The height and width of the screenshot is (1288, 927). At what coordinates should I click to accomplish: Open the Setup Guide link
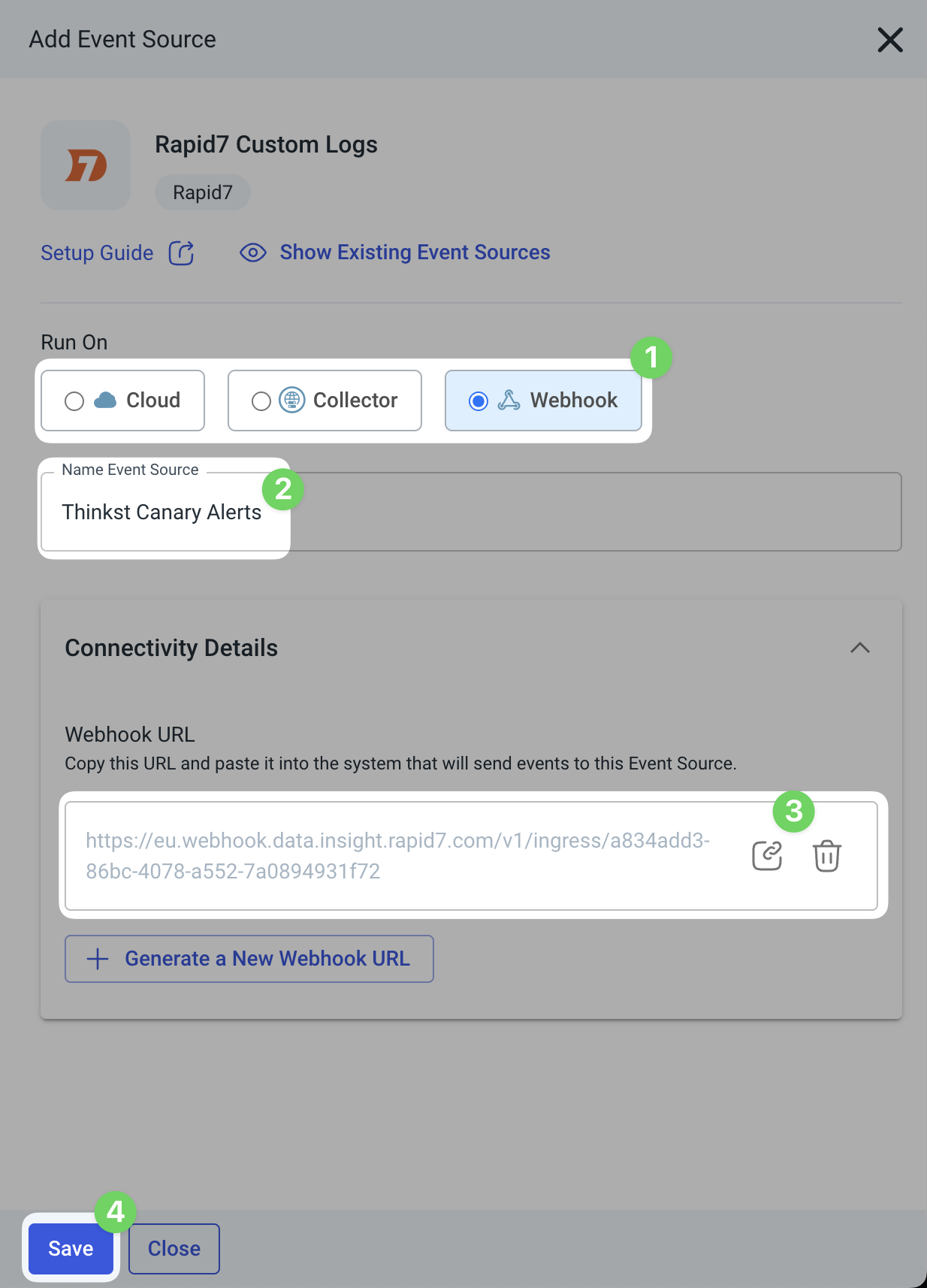pos(97,253)
